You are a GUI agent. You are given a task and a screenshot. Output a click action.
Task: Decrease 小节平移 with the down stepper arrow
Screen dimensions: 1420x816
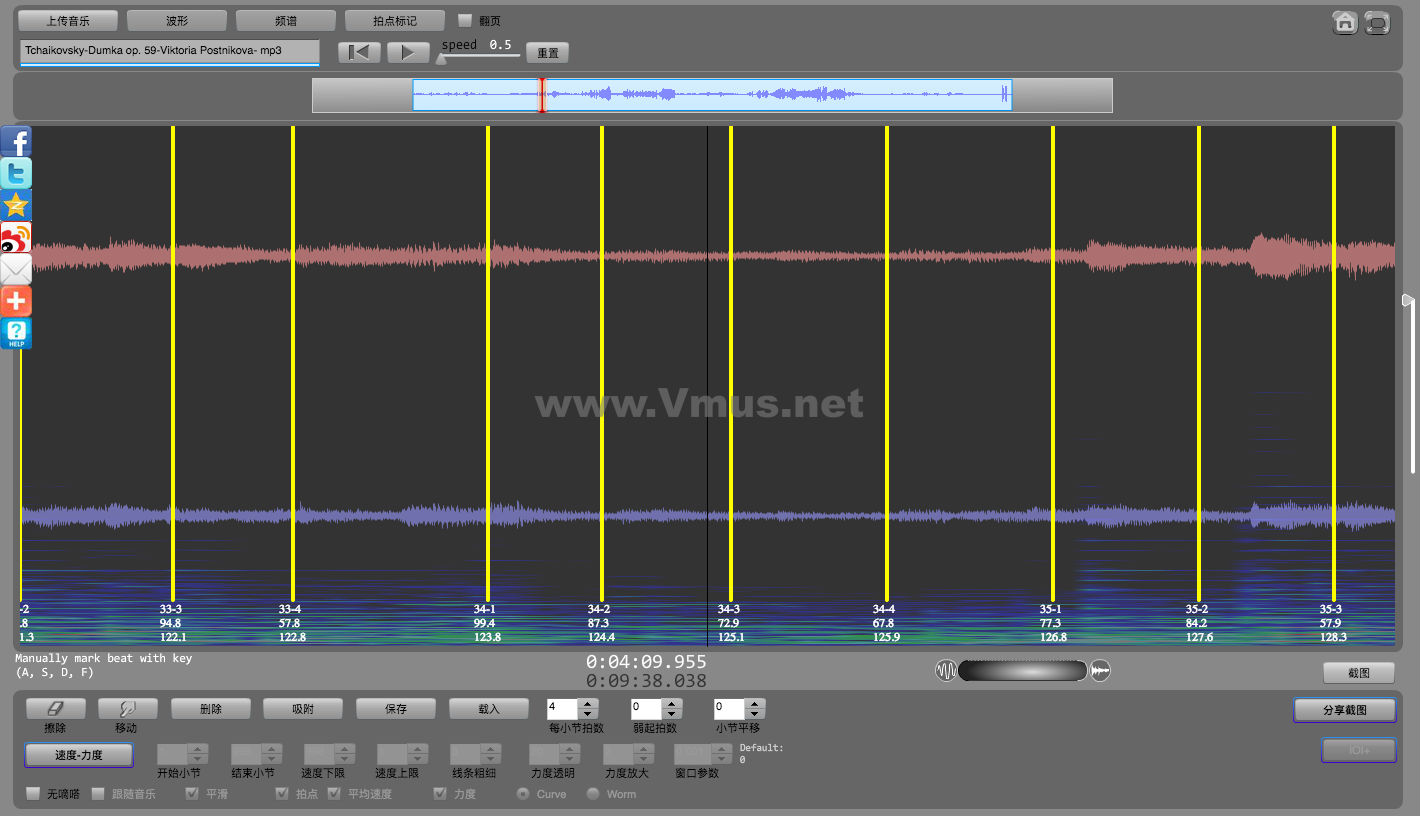755,714
